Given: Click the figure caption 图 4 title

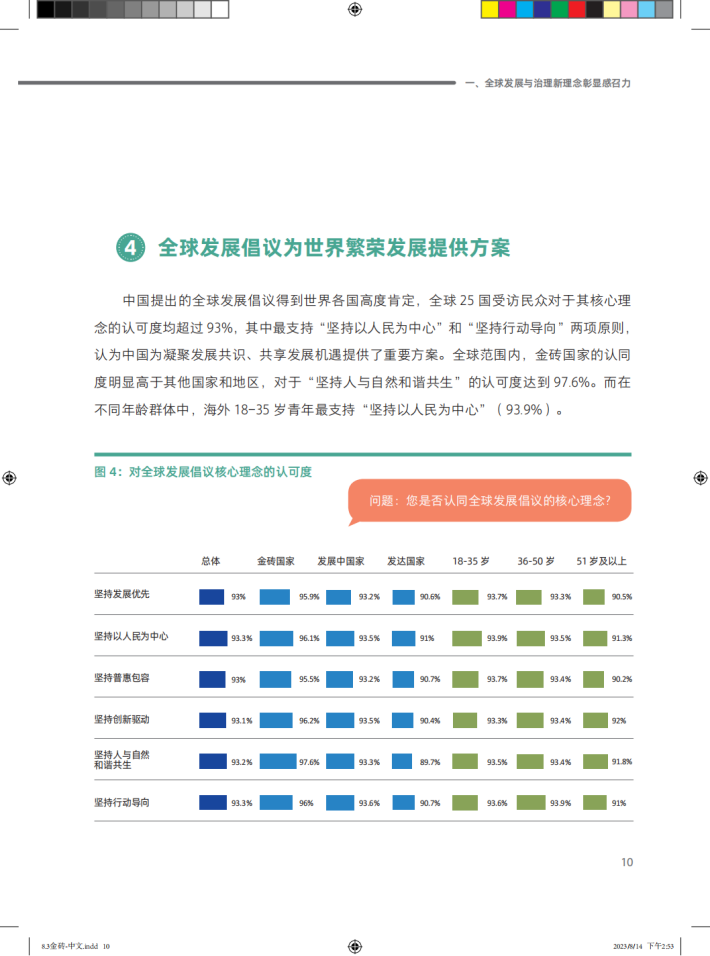Looking at the screenshot, I should tap(203, 472).
